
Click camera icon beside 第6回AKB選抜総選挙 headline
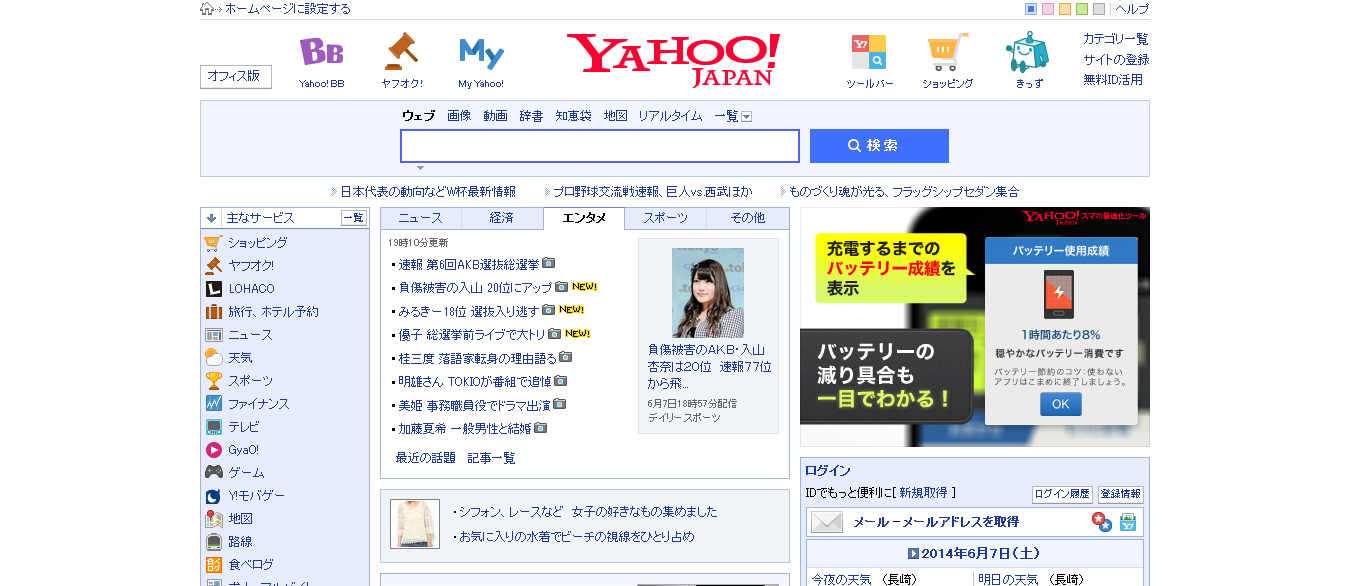548,264
